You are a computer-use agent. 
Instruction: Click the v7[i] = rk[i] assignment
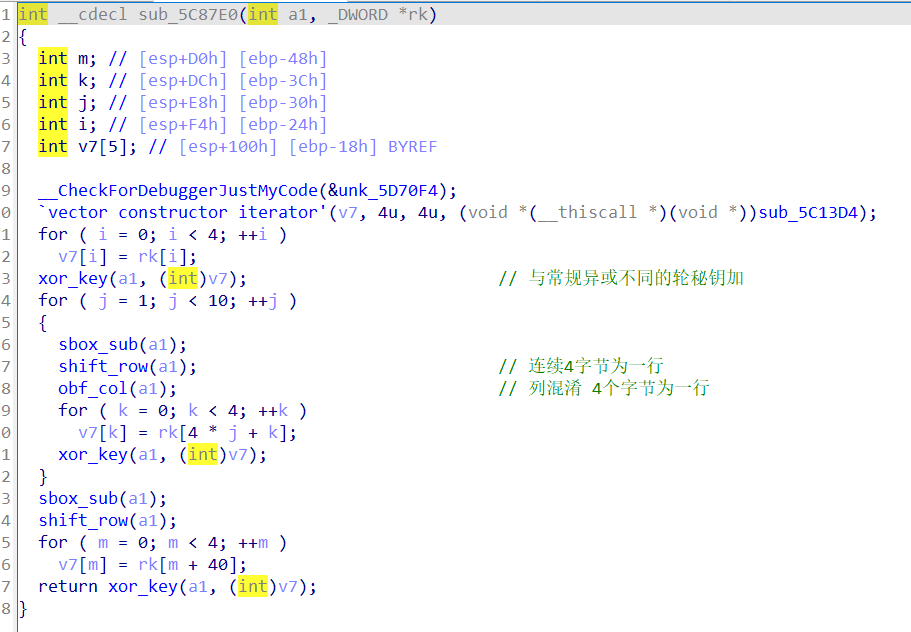[x=127, y=257]
